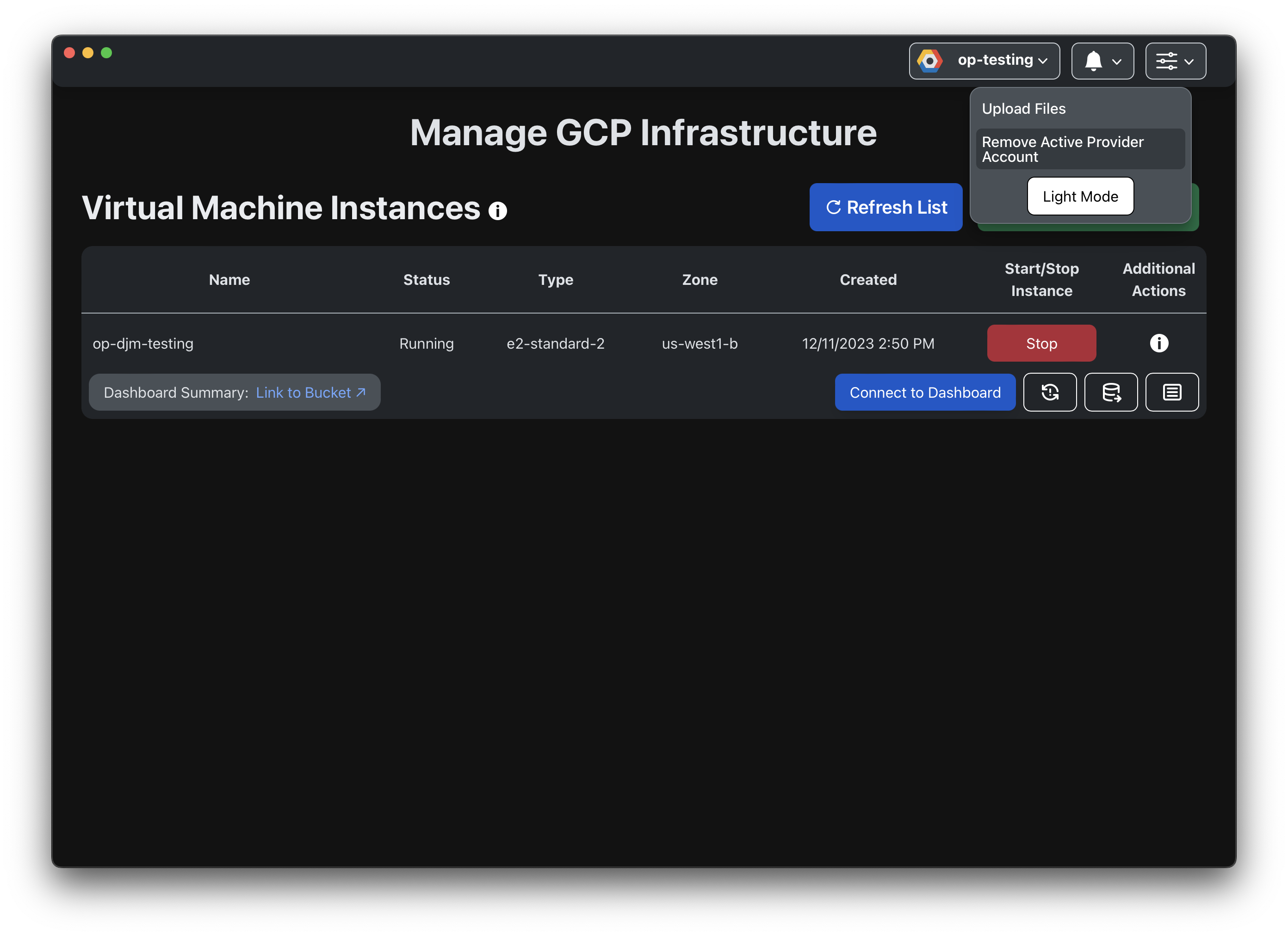Show info beside Virtual Machine Instances heading
Viewport: 1288px width, 936px height.
click(497, 210)
